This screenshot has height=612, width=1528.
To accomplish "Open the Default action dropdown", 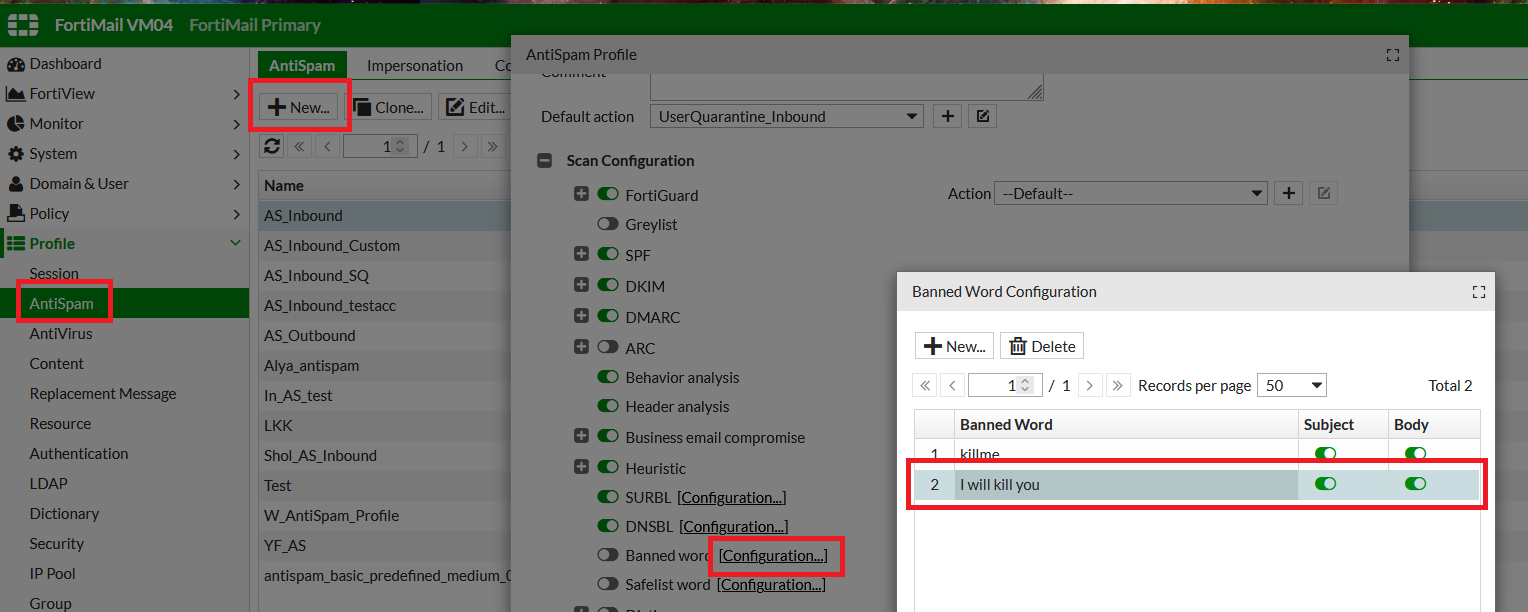I will (787, 117).
